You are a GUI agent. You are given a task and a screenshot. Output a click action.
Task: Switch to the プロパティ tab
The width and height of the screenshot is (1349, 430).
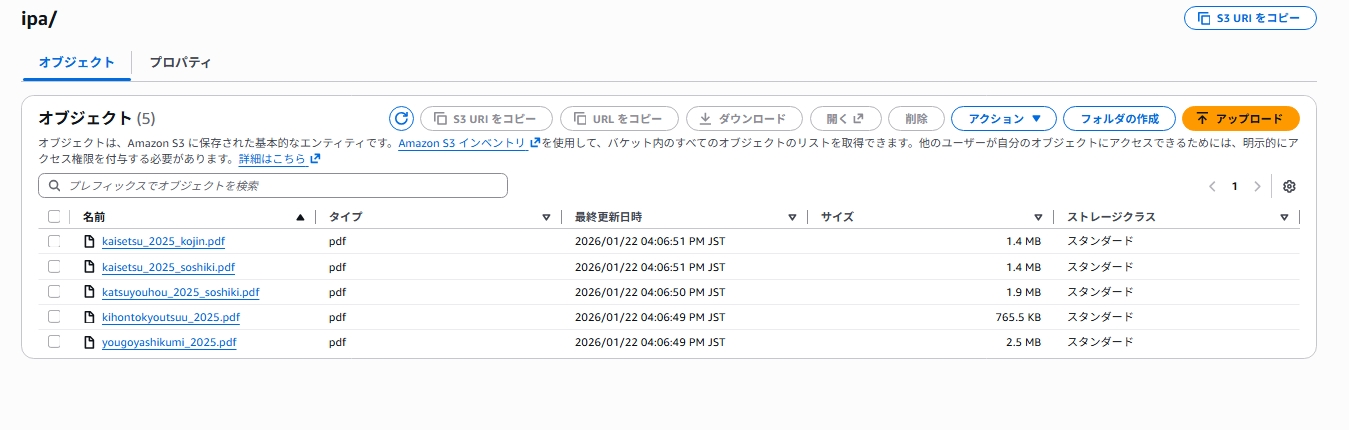180,62
